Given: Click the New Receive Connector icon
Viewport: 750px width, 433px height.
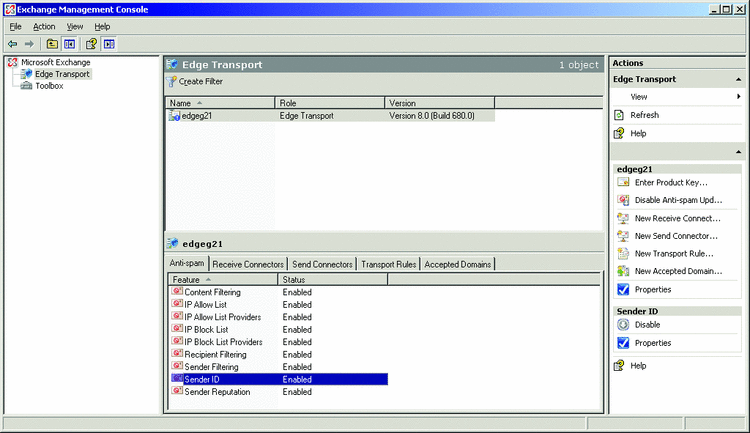Looking at the screenshot, I should pos(623,218).
